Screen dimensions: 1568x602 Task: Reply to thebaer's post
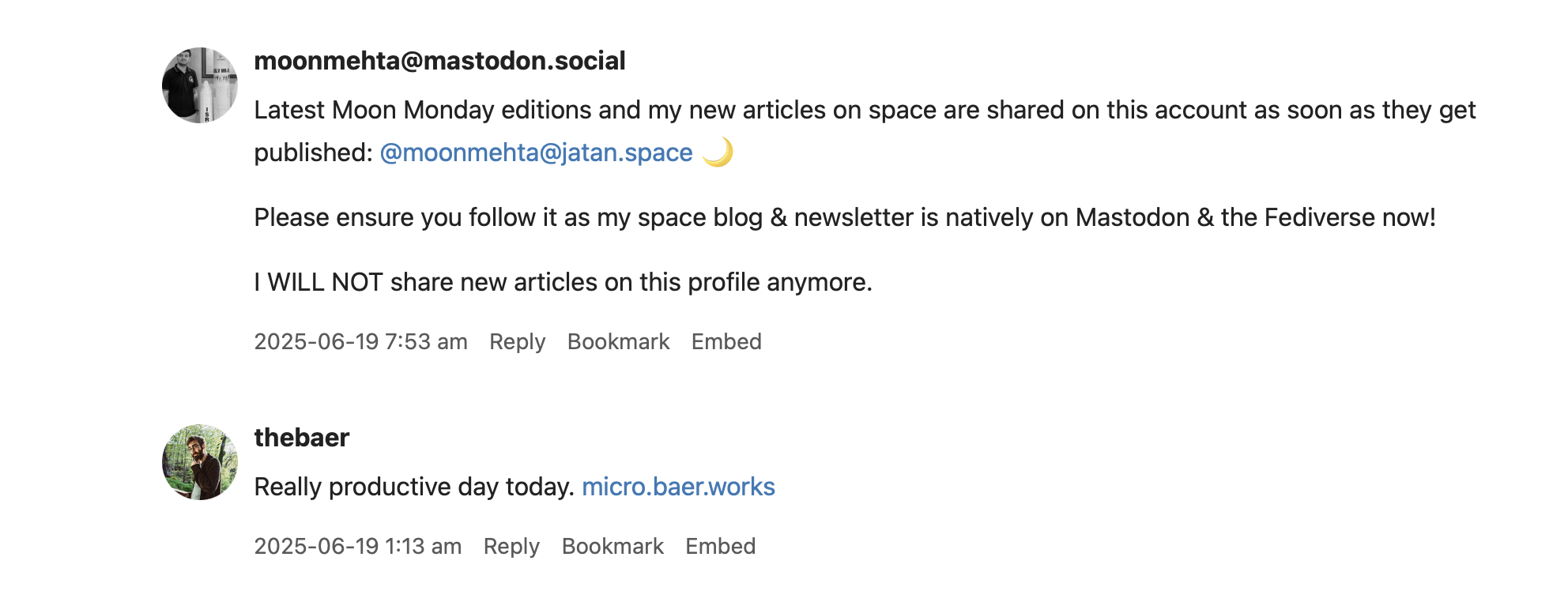pos(511,546)
